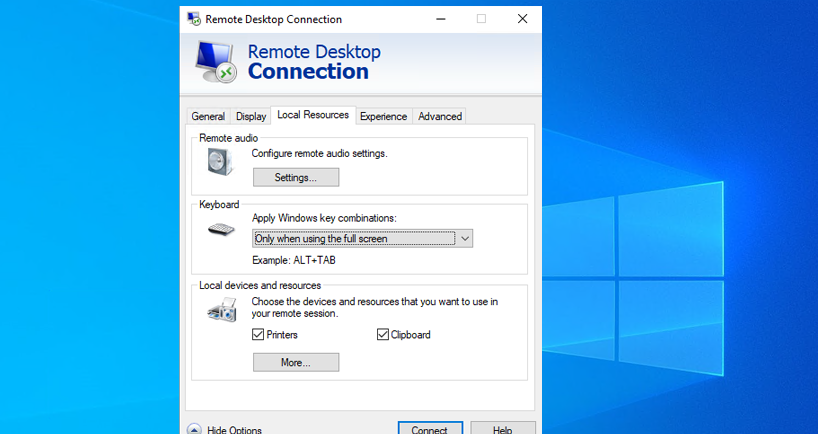Click Hide Options label
The image size is (818, 434).
tap(234, 430)
